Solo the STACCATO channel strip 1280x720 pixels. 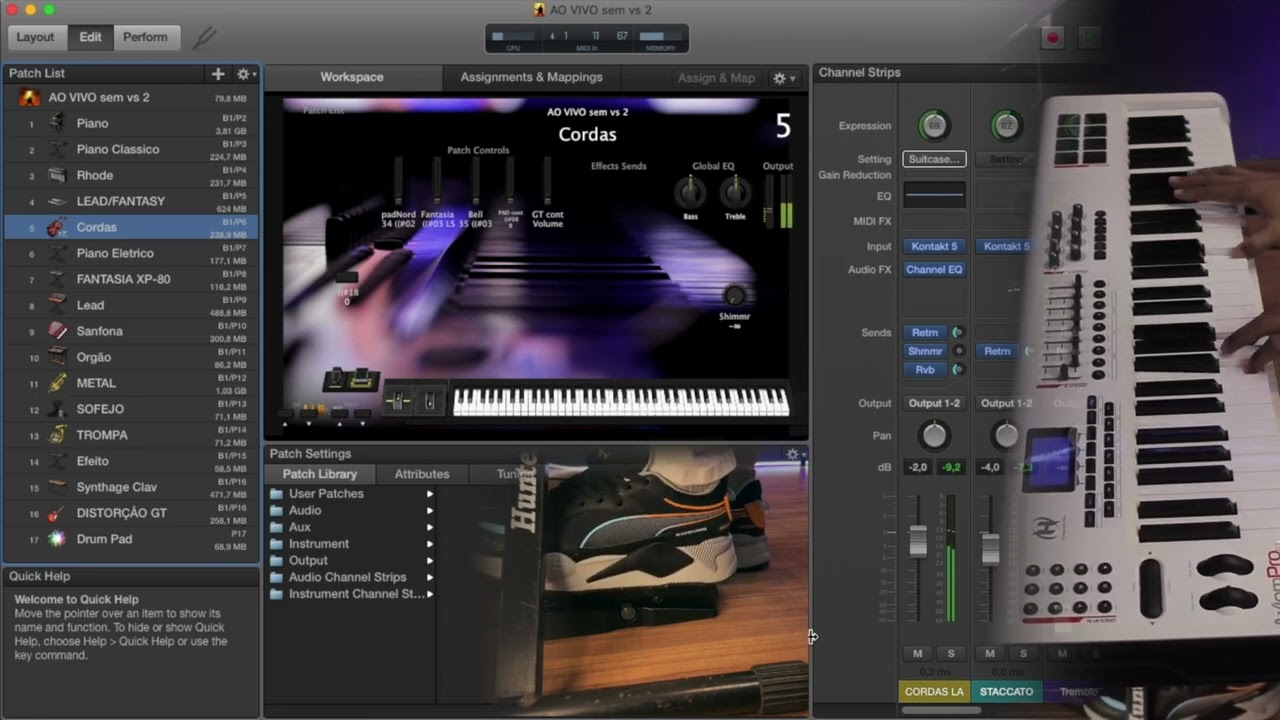[x=1022, y=653]
